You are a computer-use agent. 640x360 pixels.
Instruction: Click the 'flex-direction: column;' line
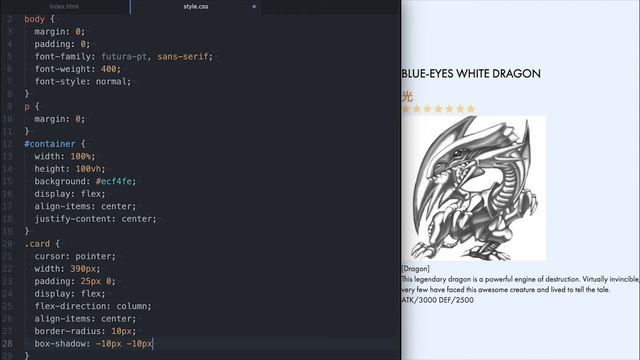click(93, 306)
